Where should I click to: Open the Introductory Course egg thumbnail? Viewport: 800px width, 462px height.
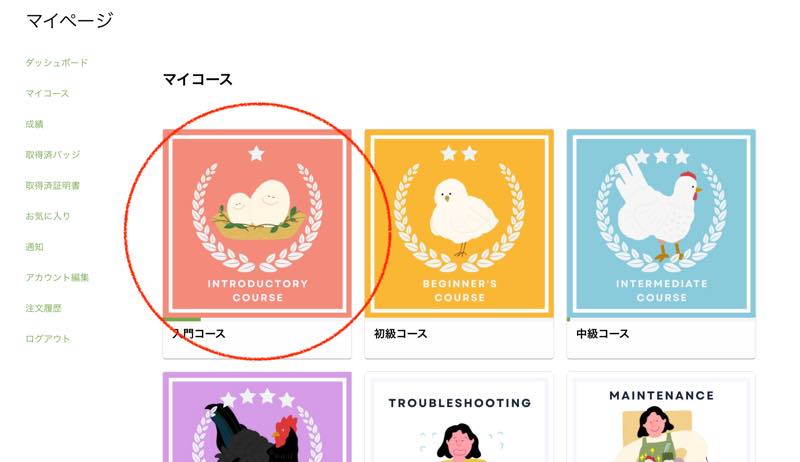(257, 223)
